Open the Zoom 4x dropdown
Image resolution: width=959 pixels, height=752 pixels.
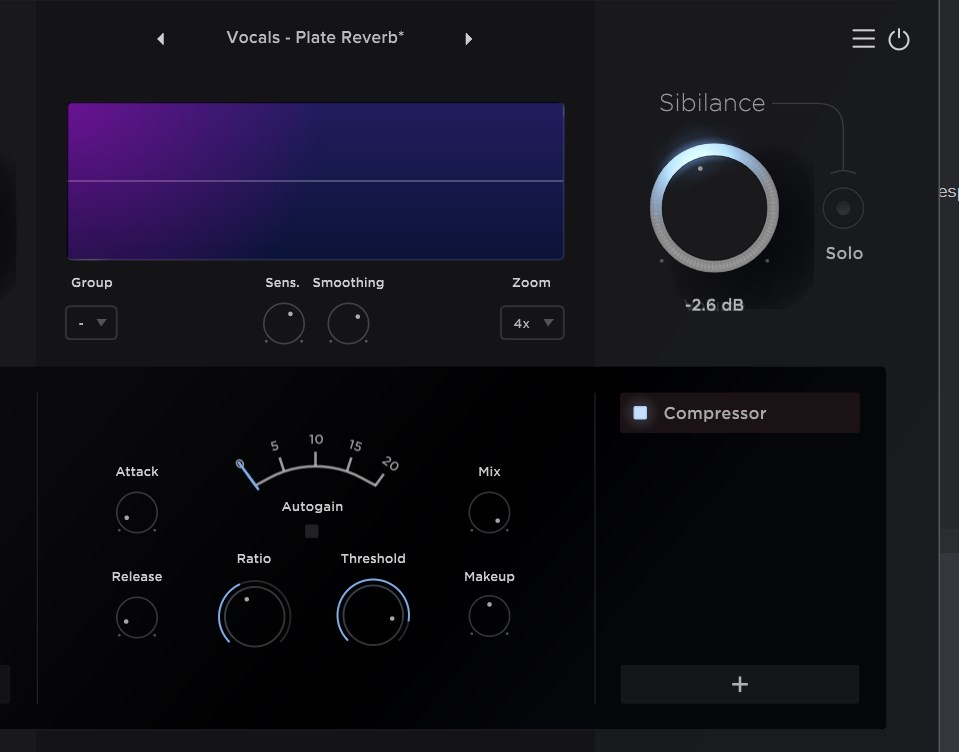[532, 323]
